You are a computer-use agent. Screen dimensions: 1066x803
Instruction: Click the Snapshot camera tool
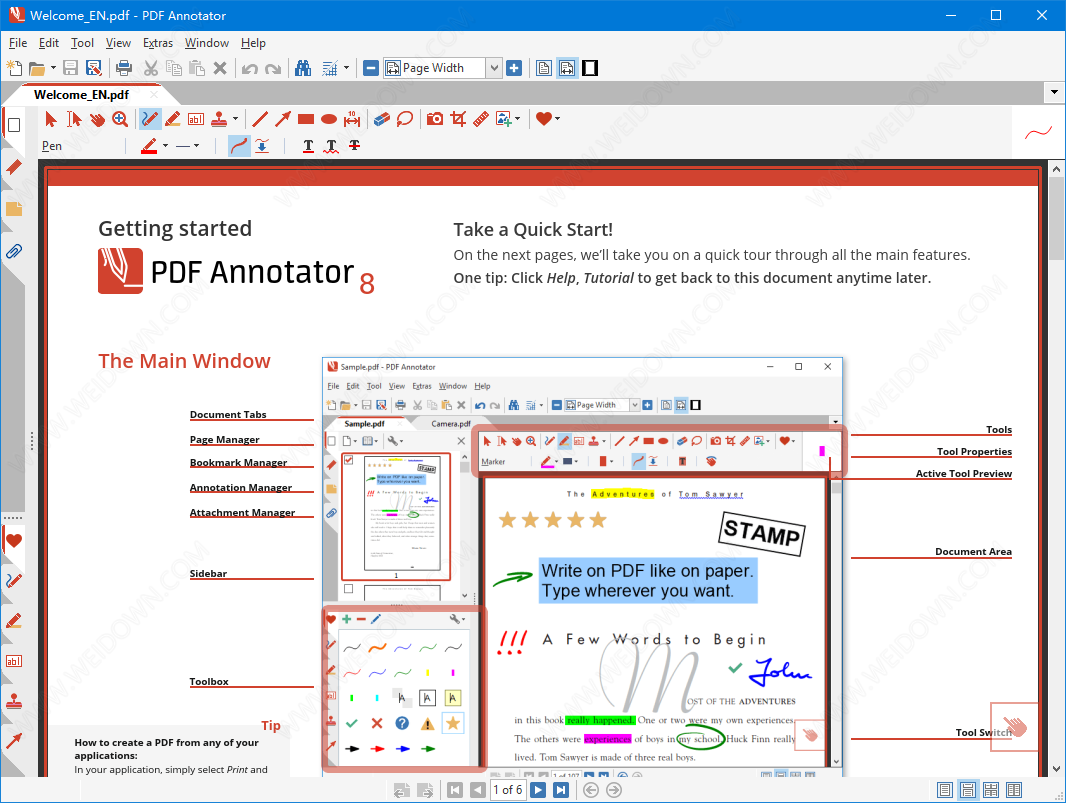tap(435, 119)
